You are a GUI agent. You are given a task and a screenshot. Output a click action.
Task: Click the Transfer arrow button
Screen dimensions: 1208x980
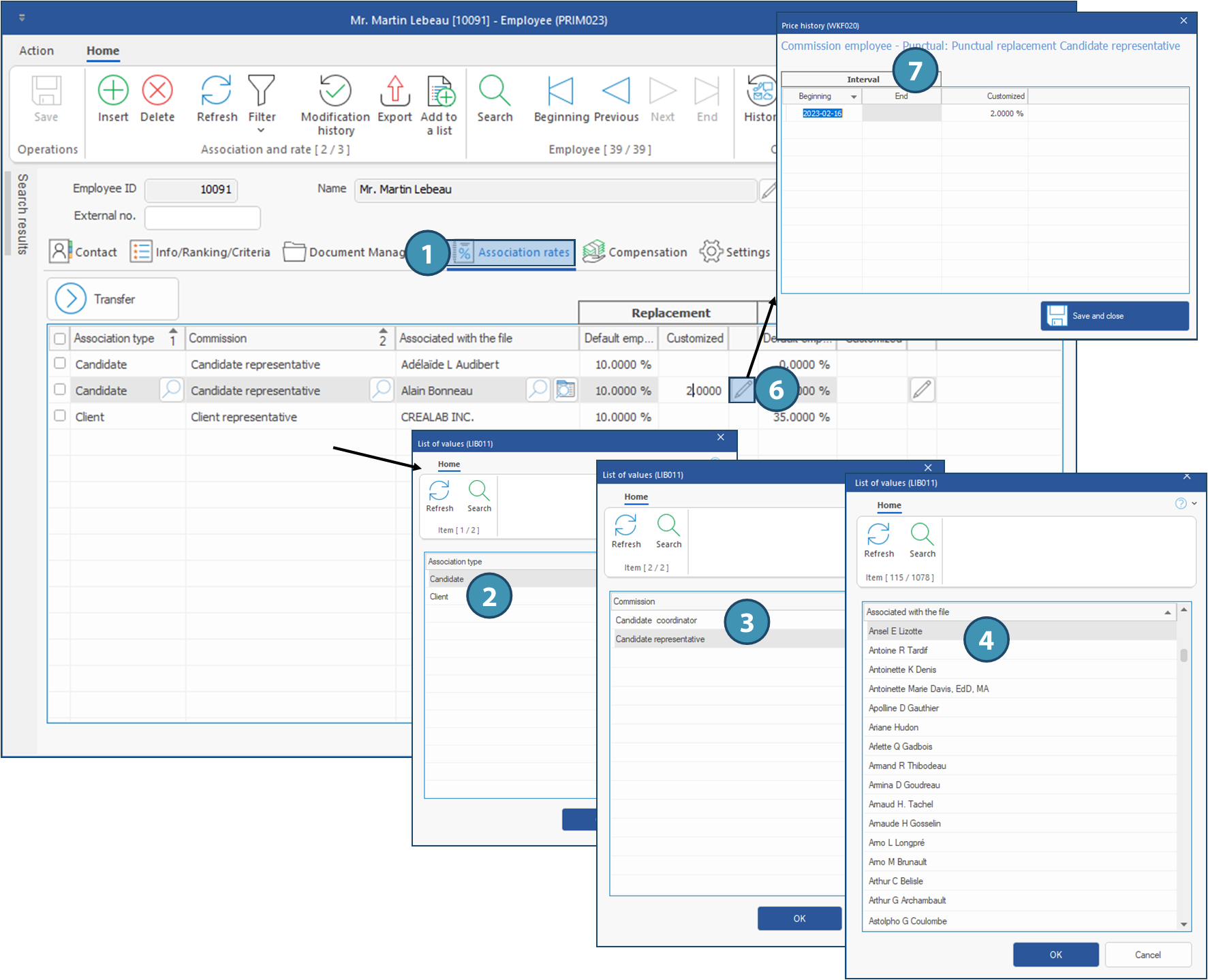[71, 299]
